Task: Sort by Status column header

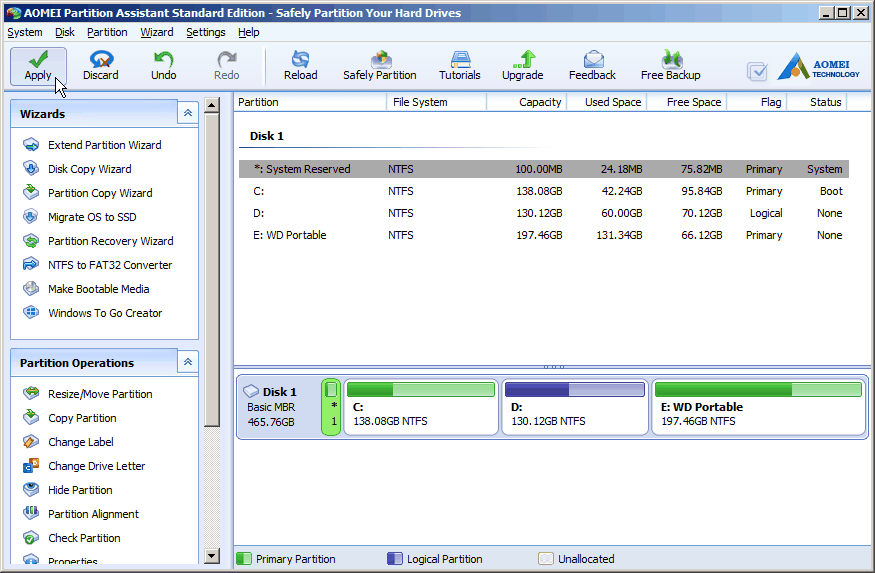Action: coord(818,102)
